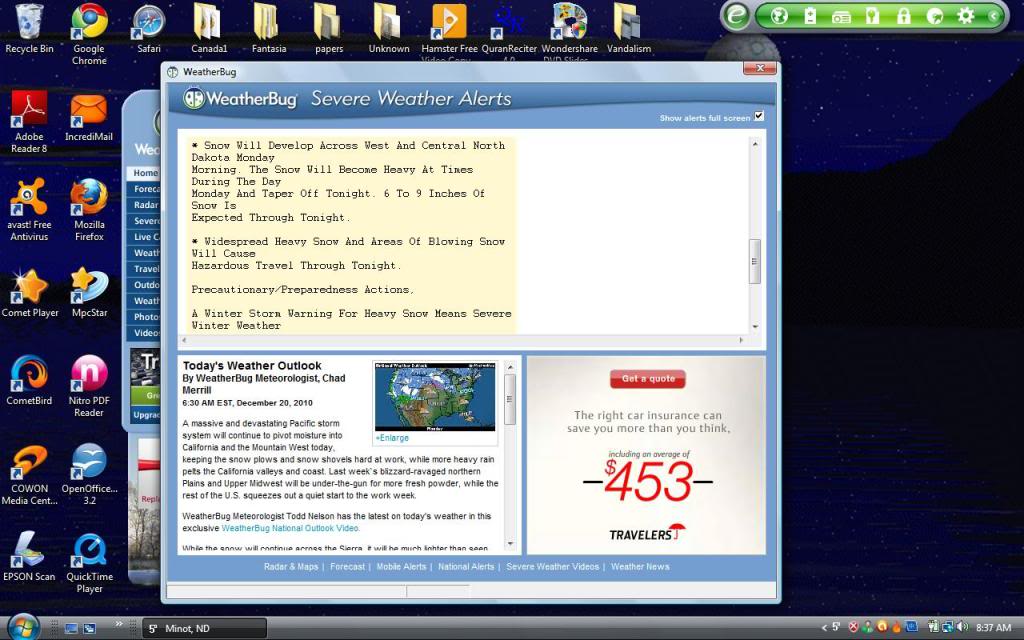Open Mobile Alerts footer link
The height and width of the screenshot is (640, 1024).
(x=401, y=567)
